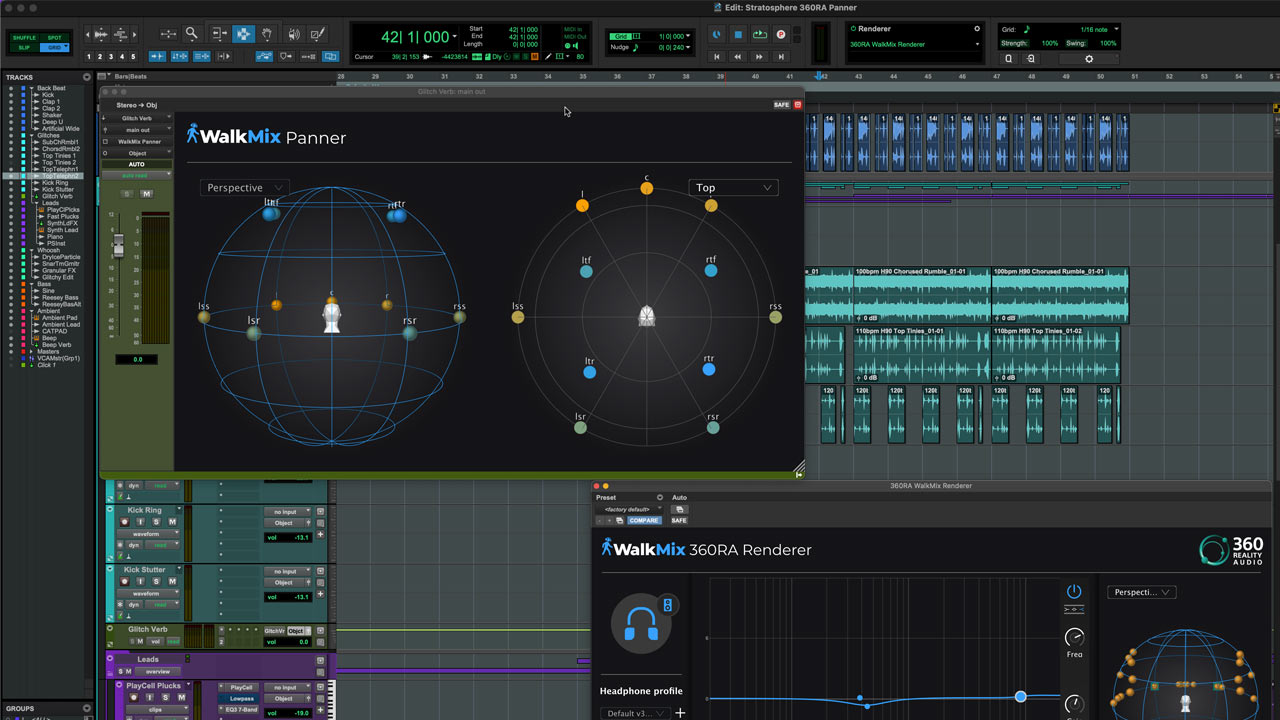Screen dimensions: 1280x720
Task: Expand the factory default preset dropdown
Action: point(629,509)
